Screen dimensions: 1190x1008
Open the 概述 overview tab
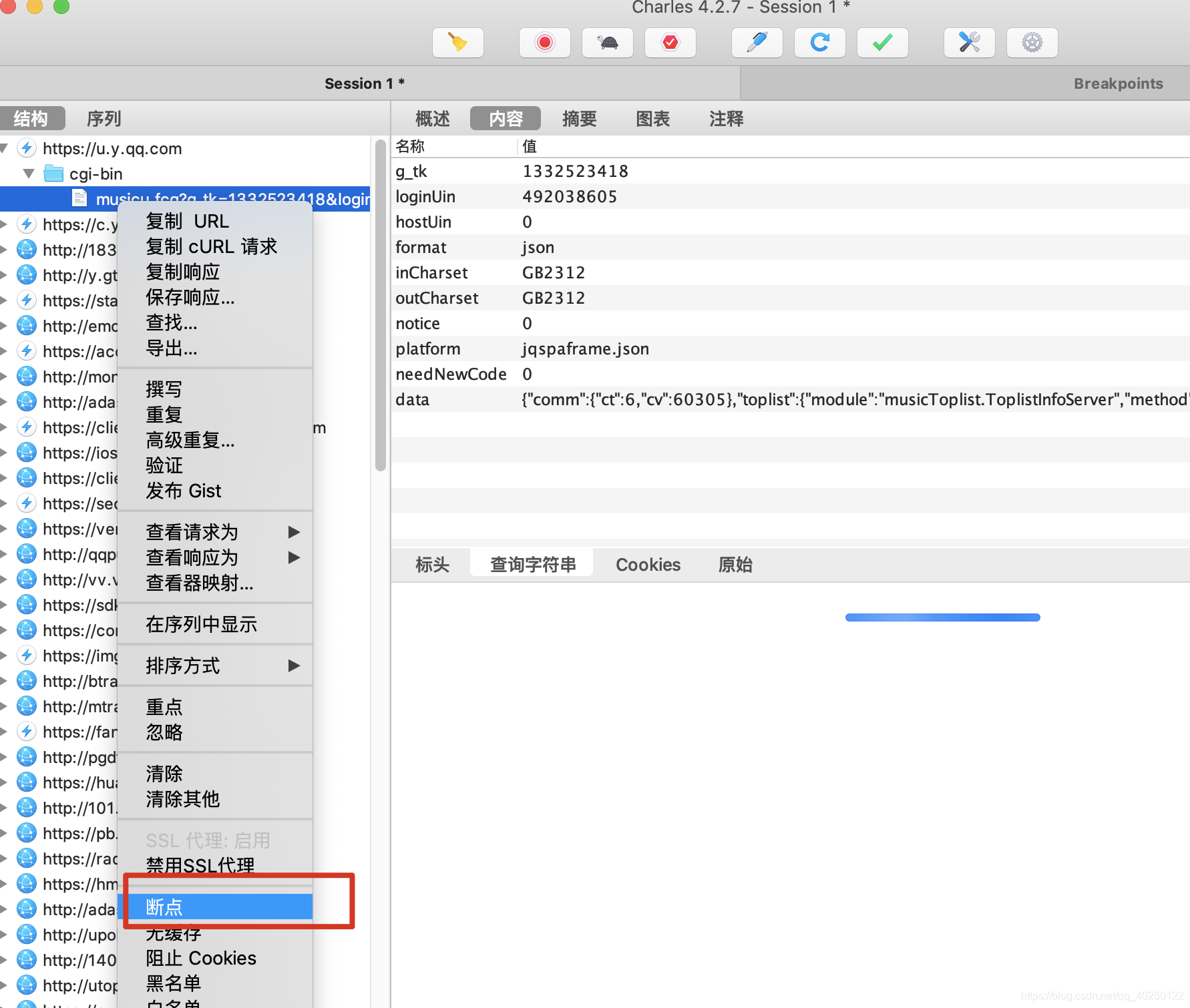(433, 119)
